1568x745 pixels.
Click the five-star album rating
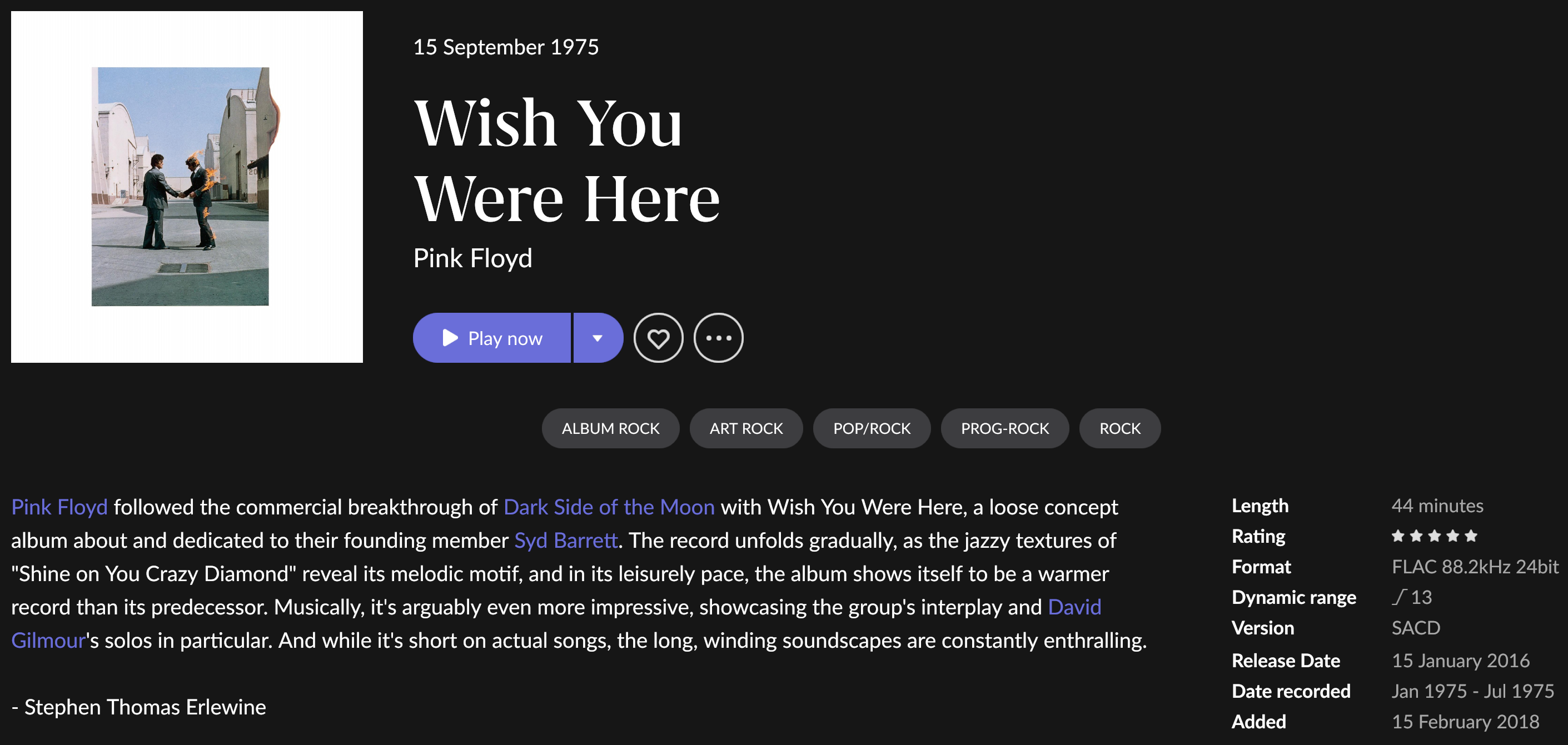(x=1434, y=537)
